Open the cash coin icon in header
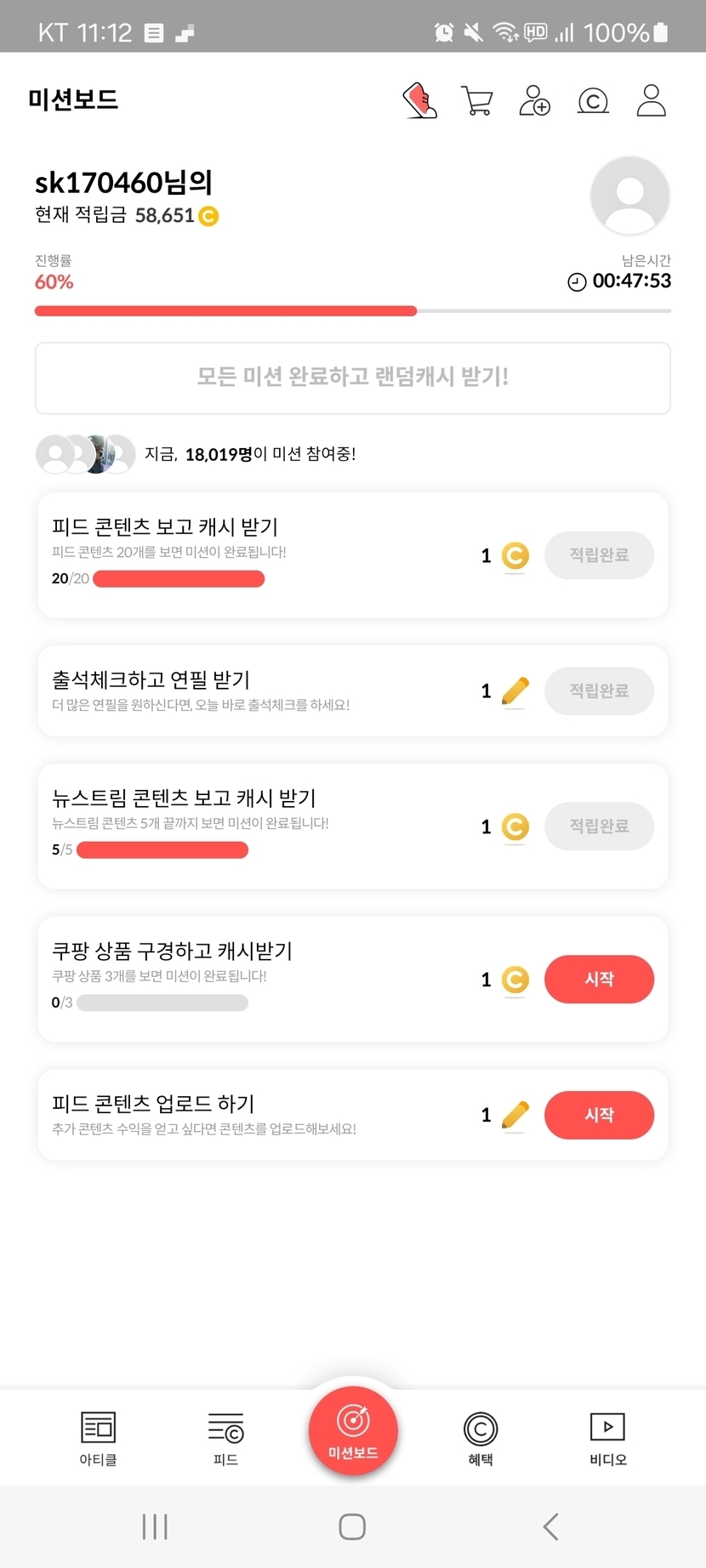Screen dimensions: 706x1568 [x=593, y=101]
